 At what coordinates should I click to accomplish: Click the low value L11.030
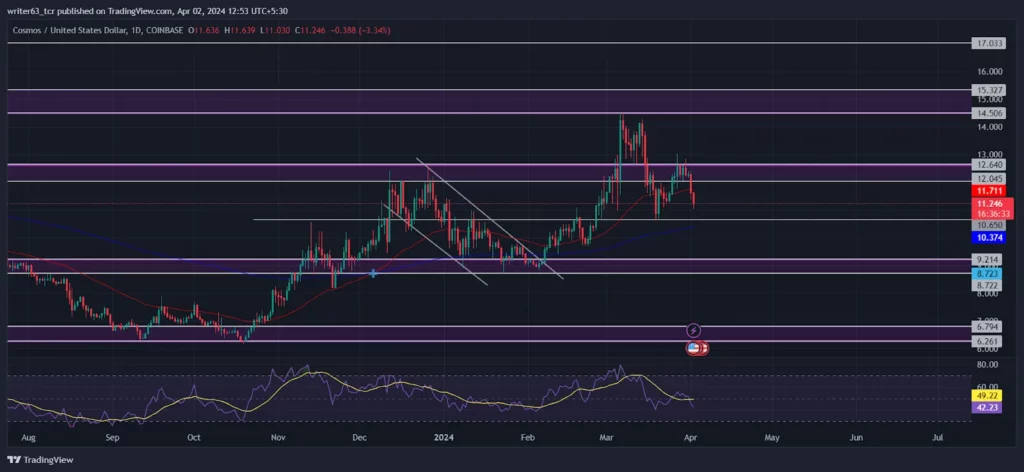click(276, 30)
